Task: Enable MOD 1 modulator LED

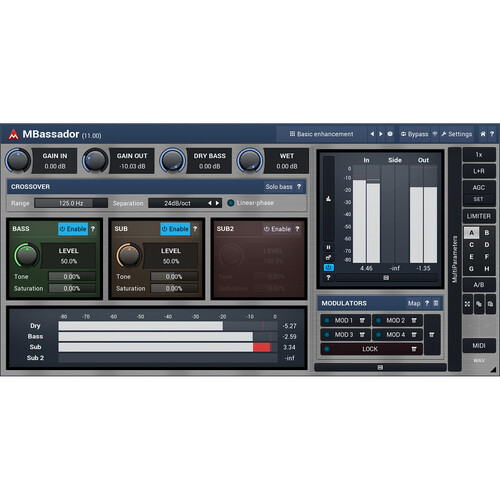Action: (327, 320)
